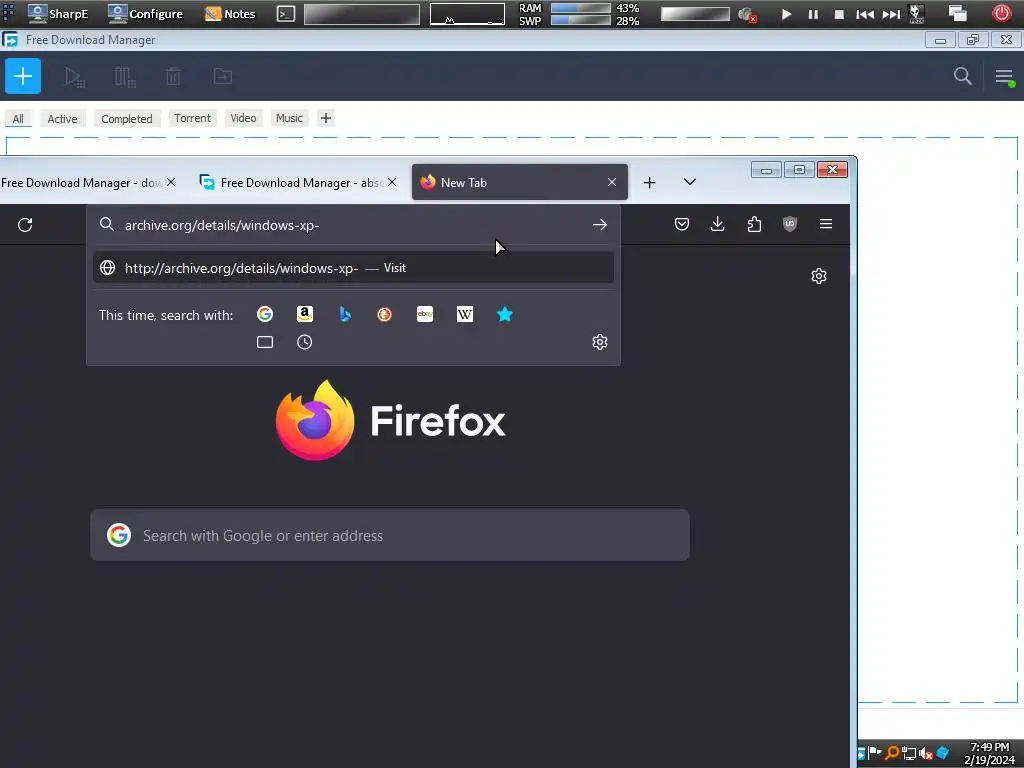
Task: Click the pause all downloads icon
Action: (125, 77)
